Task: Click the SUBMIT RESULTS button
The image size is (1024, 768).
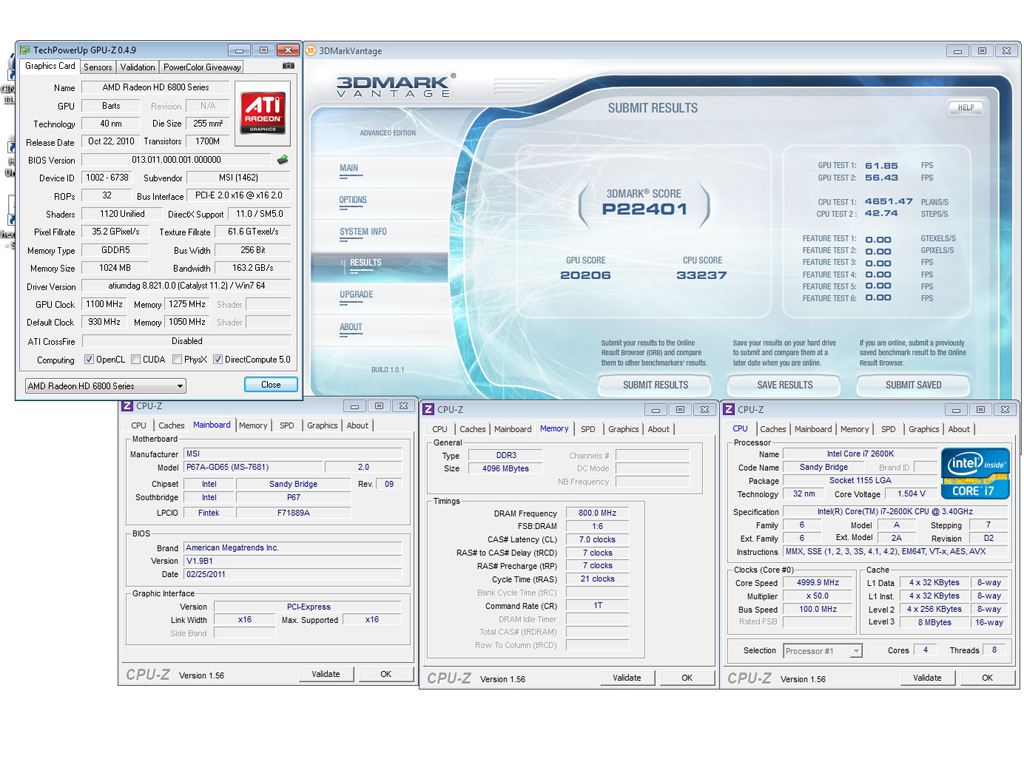Action: (655, 385)
